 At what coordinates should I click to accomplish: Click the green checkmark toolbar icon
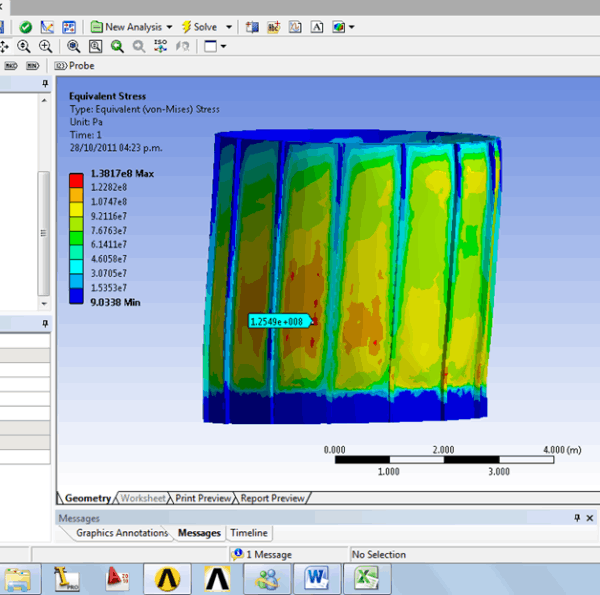click(25, 27)
